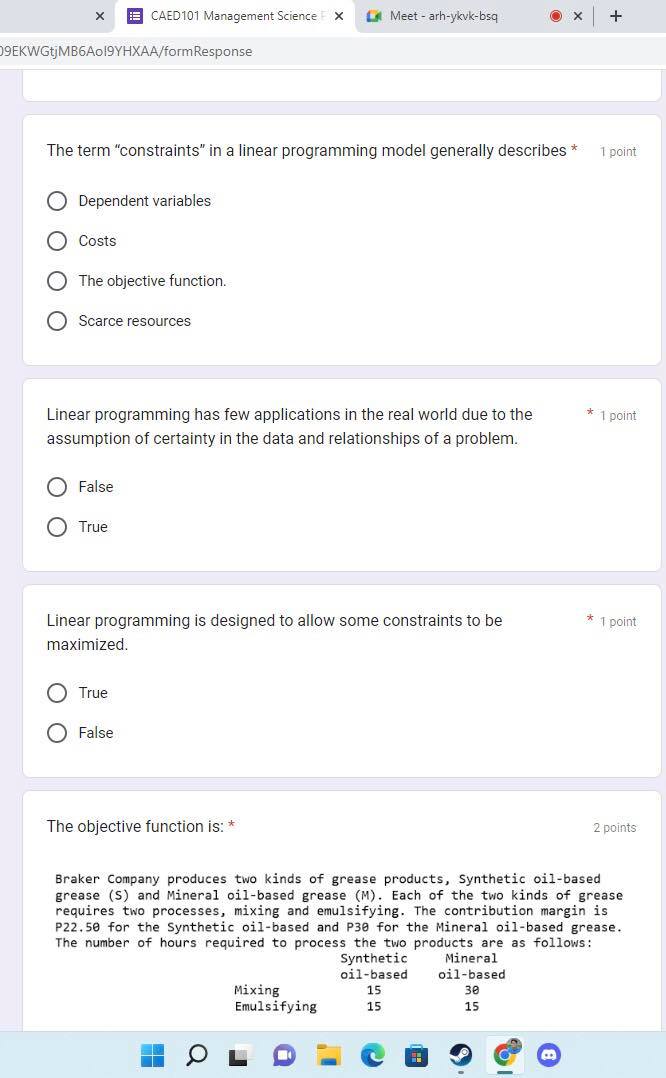Open the Chat app on the taskbar

click(284, 1055)
